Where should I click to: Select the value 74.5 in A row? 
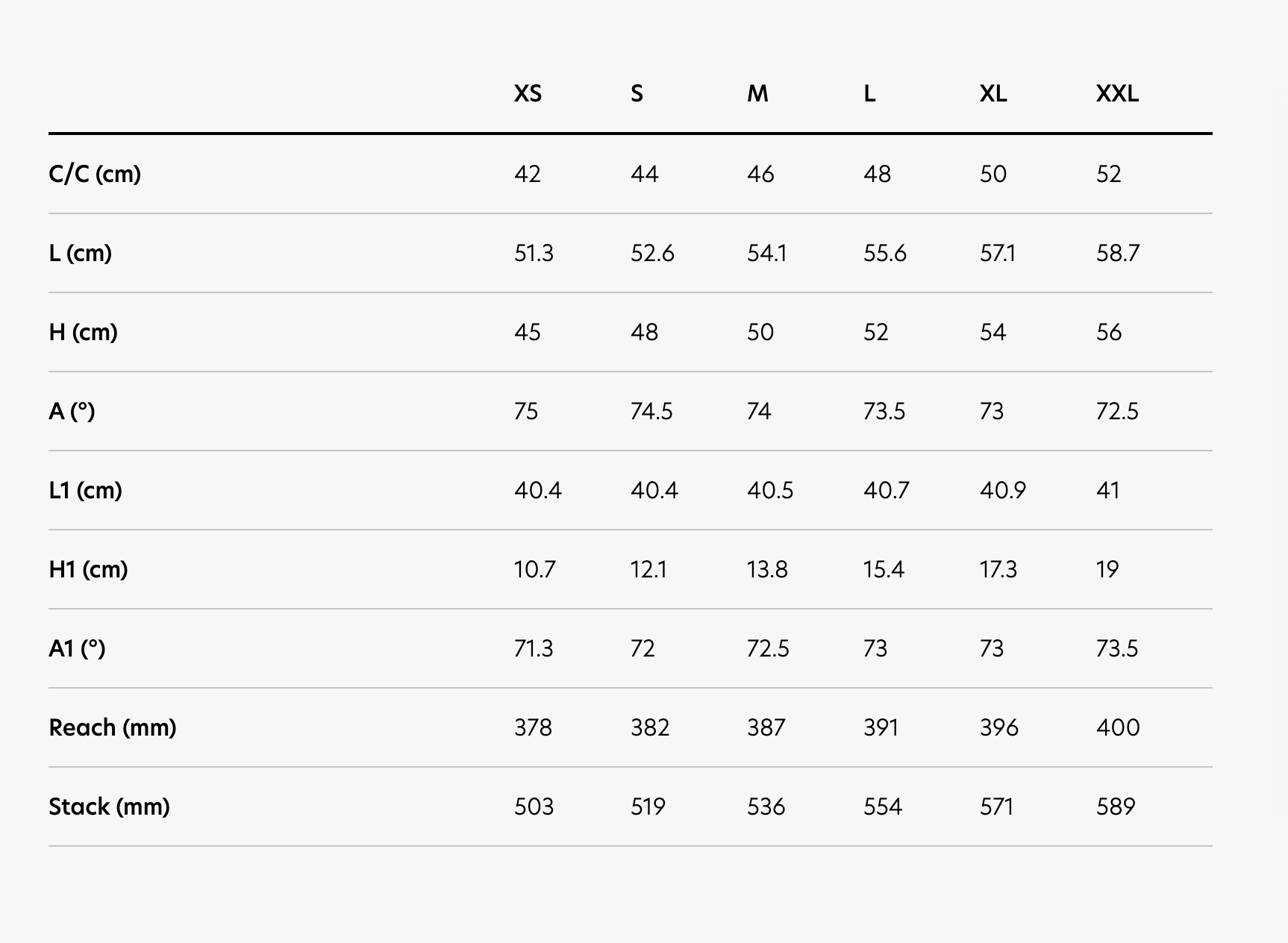coord(651,411)
